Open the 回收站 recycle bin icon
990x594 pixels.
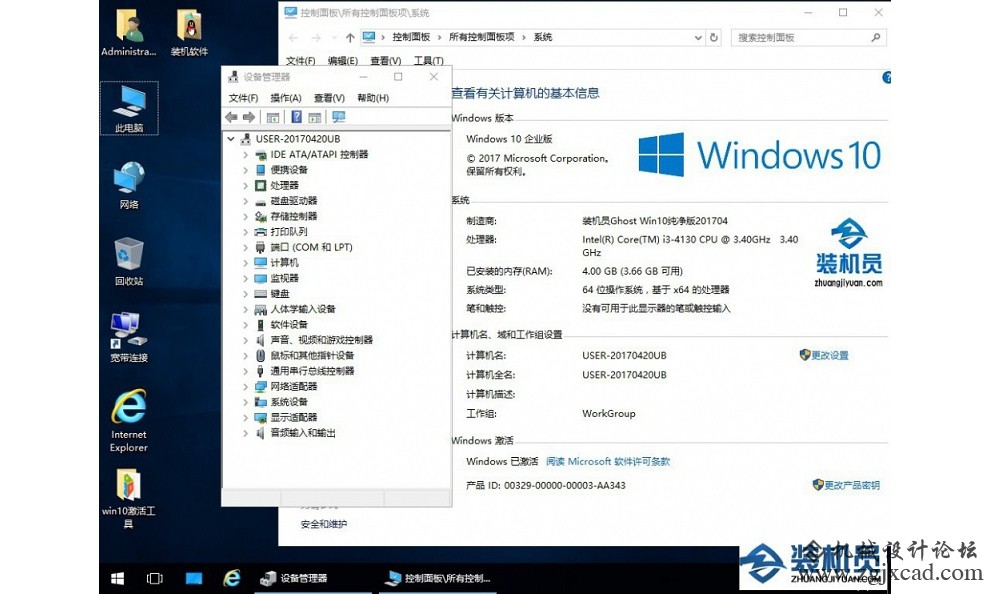(129, 261)
